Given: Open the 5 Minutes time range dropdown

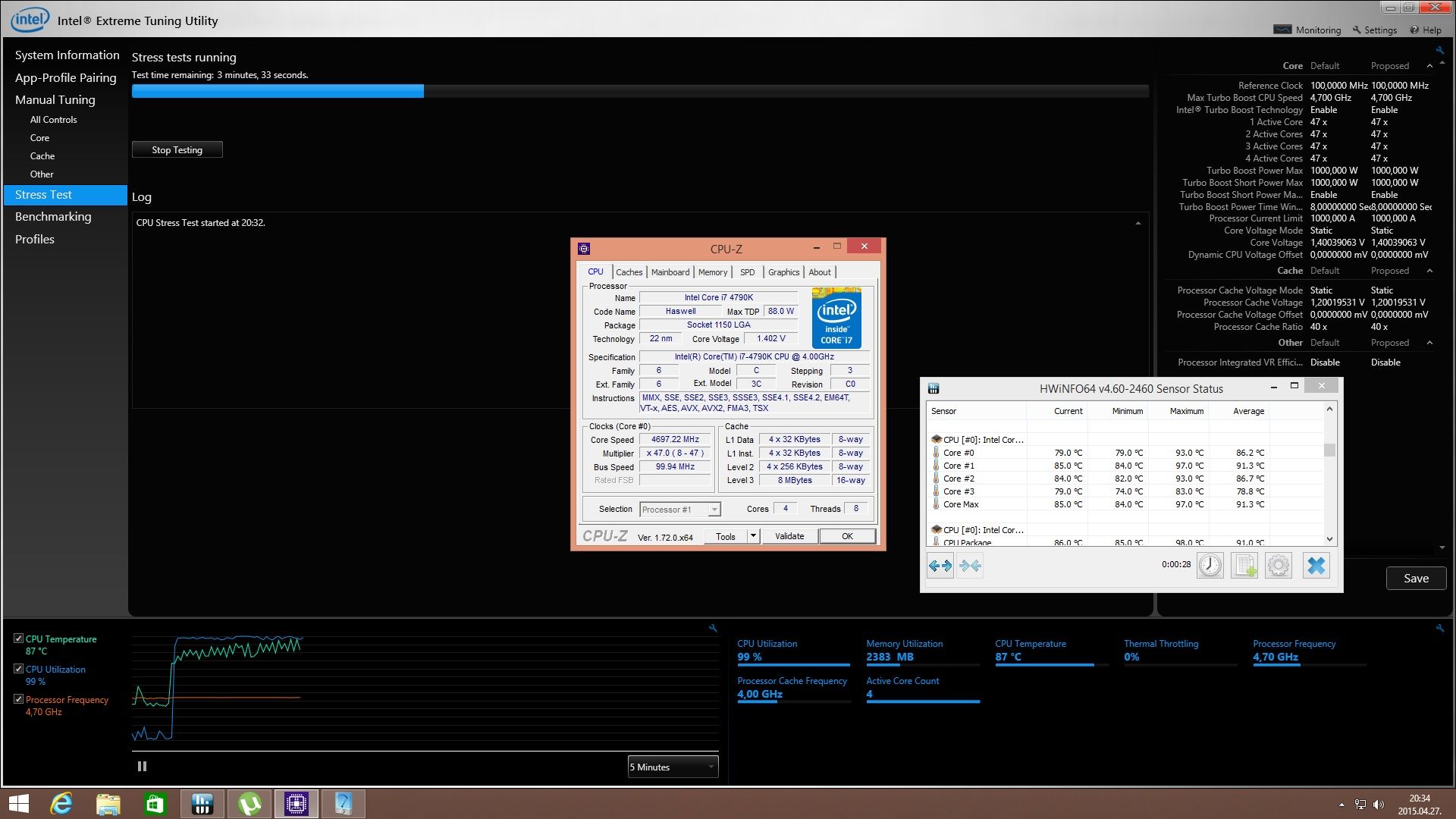Looking at the screenshot, I should (x=673, y=767).
